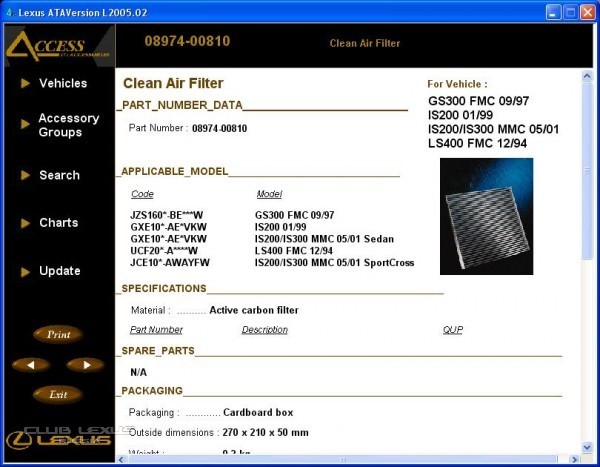Click the arrow icon beside Charts
The image size is (600, 467).
pyautogui.click(x=25, y=223)
